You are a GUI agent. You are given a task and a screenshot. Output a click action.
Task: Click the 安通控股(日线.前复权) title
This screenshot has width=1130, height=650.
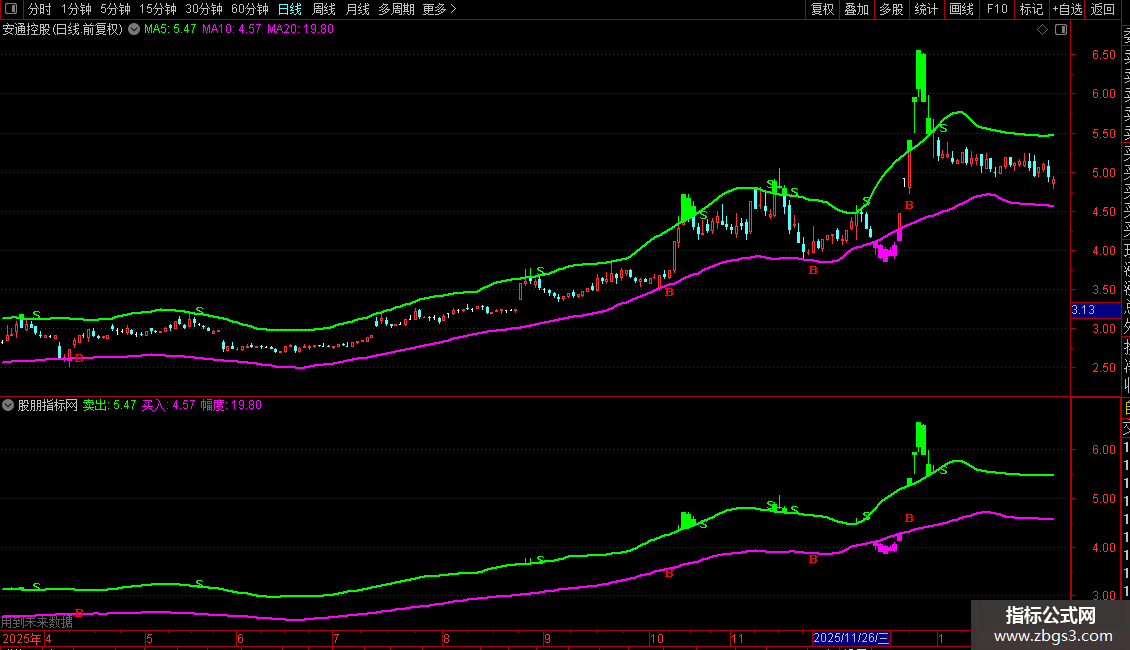(63, 29)
